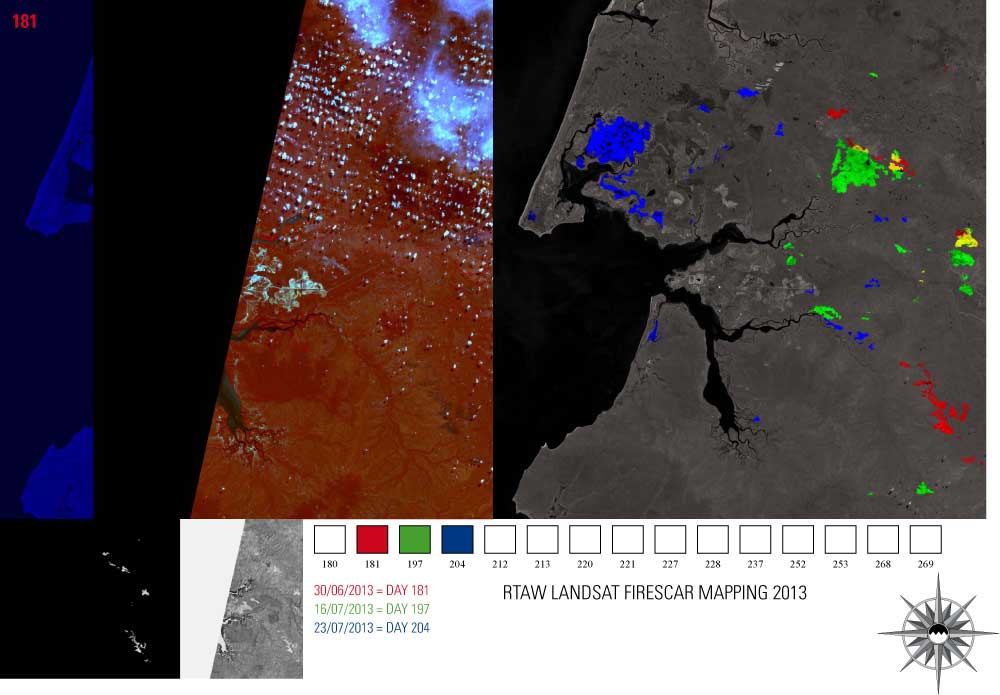Check the empty day 227 legend box
The height and width of the screenshot is (695, 1000).
pyautogui.click(x=670, y=540)
